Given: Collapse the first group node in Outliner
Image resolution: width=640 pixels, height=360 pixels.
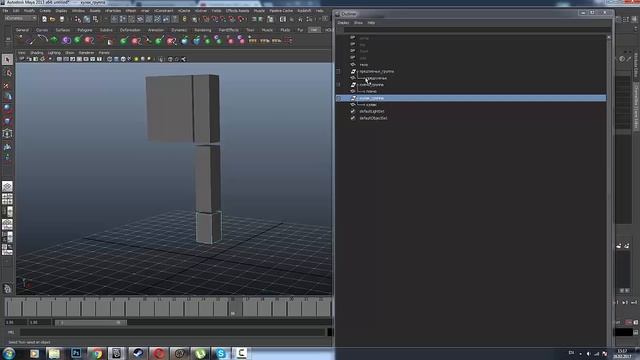Looking at the screenshot, I should pos(338,71).
